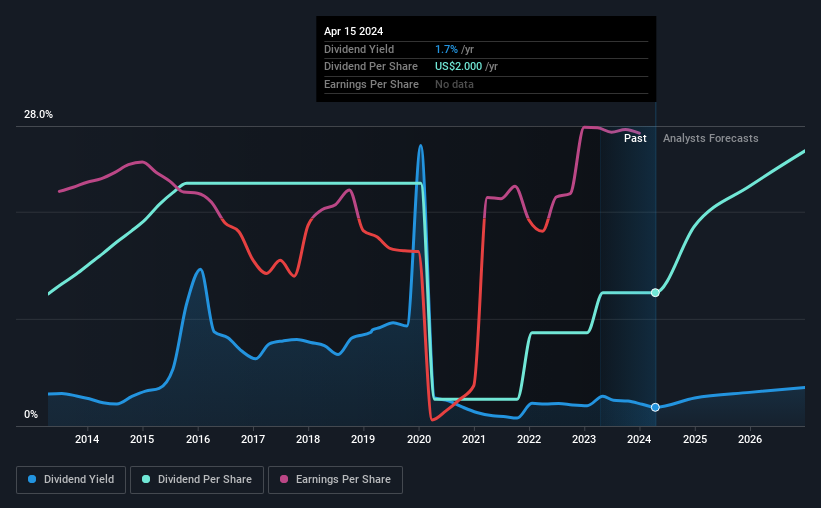Image resolution: width=821 pixels, height=508 pixels.
Task: Click the 1.7% /yr dividend yield value
Action: point(454,49)
